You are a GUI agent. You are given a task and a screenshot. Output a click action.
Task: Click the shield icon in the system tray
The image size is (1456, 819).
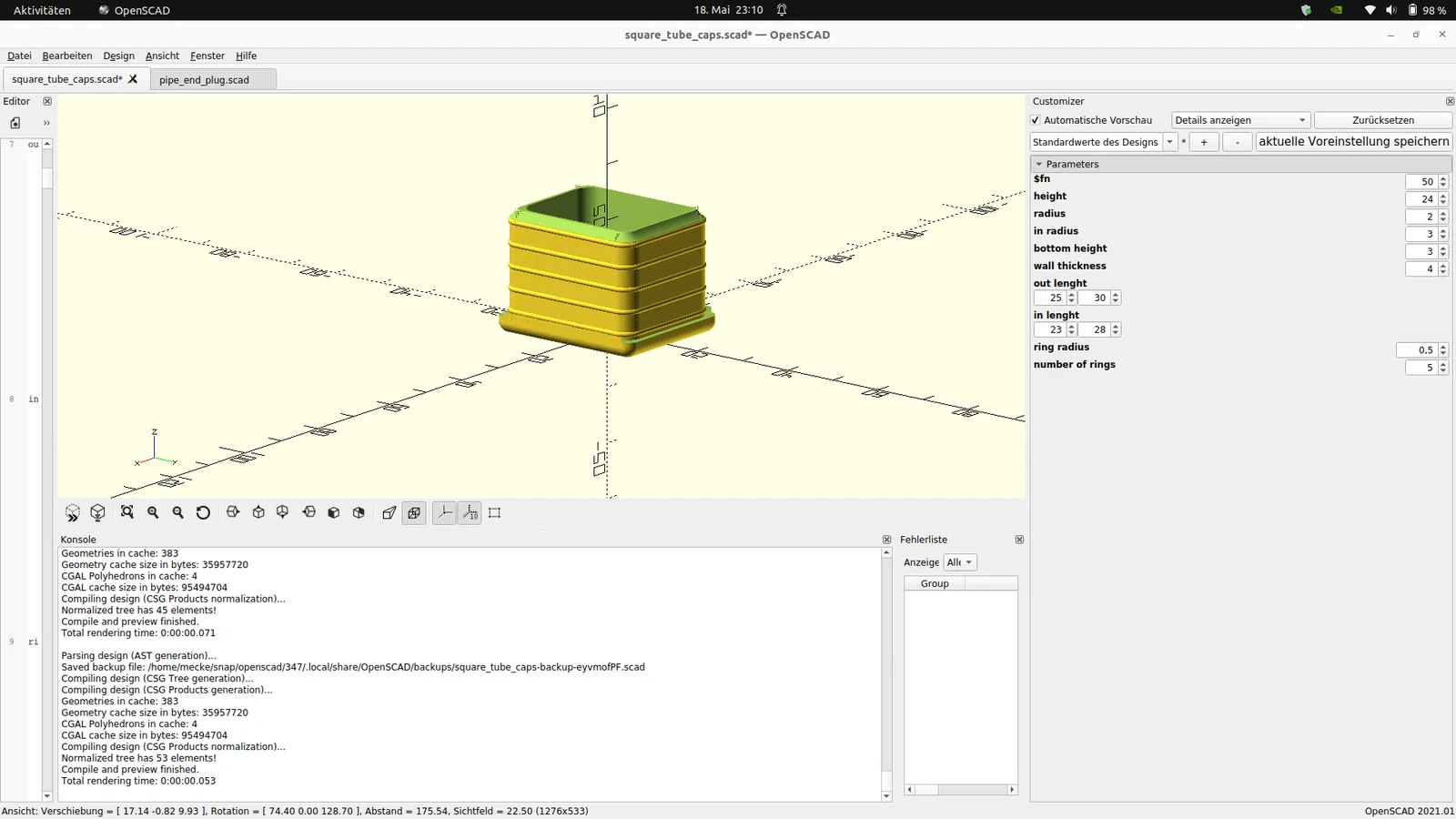pyautogui.click(x=1306, y=10)
